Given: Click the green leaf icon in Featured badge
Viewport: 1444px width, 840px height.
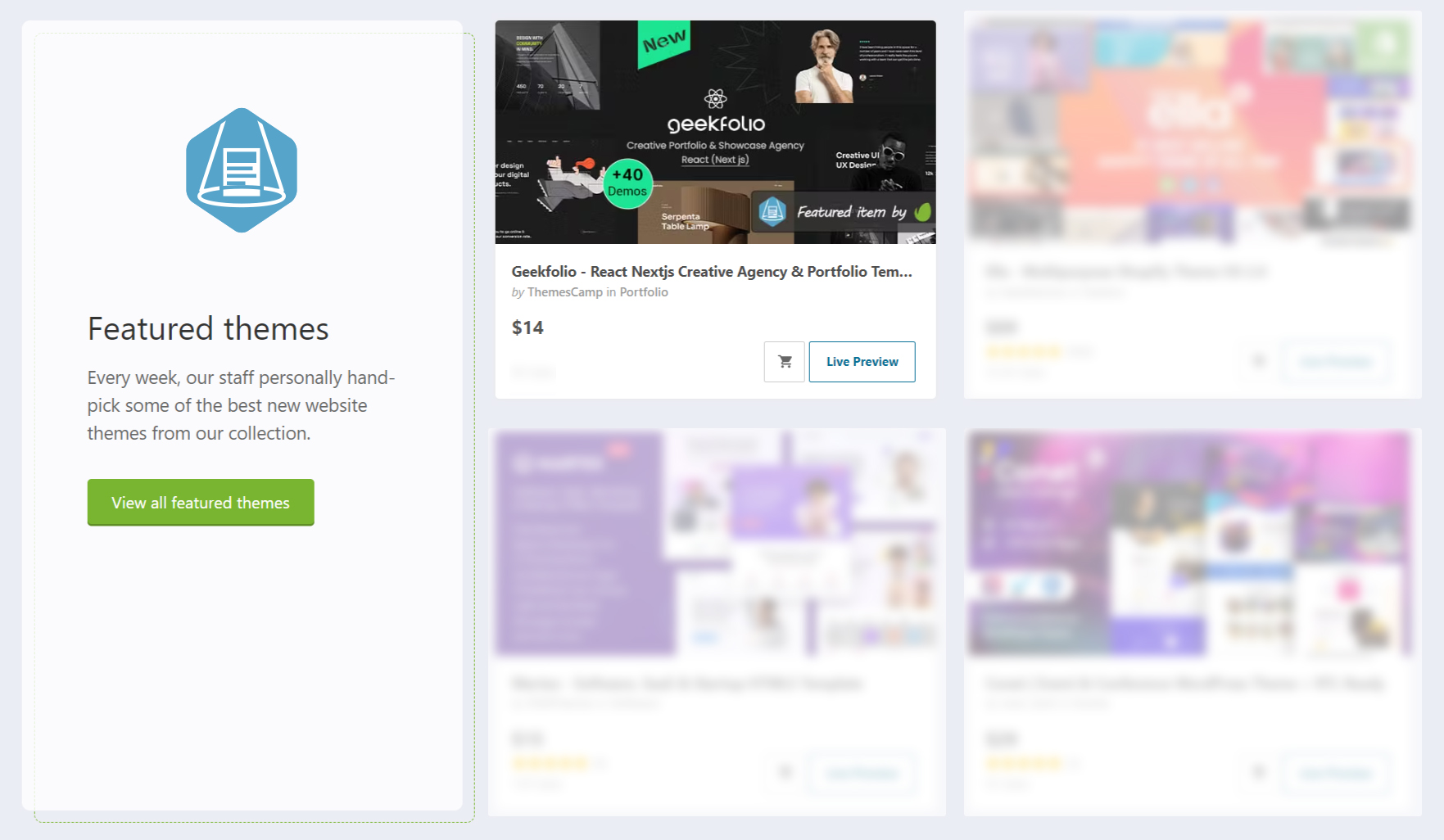Looking at the screenshot, I should pos(922,212).
